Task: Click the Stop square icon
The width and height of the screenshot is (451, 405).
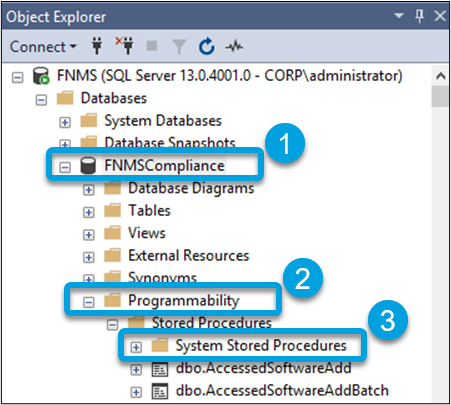Action: (x=152, y=46)
